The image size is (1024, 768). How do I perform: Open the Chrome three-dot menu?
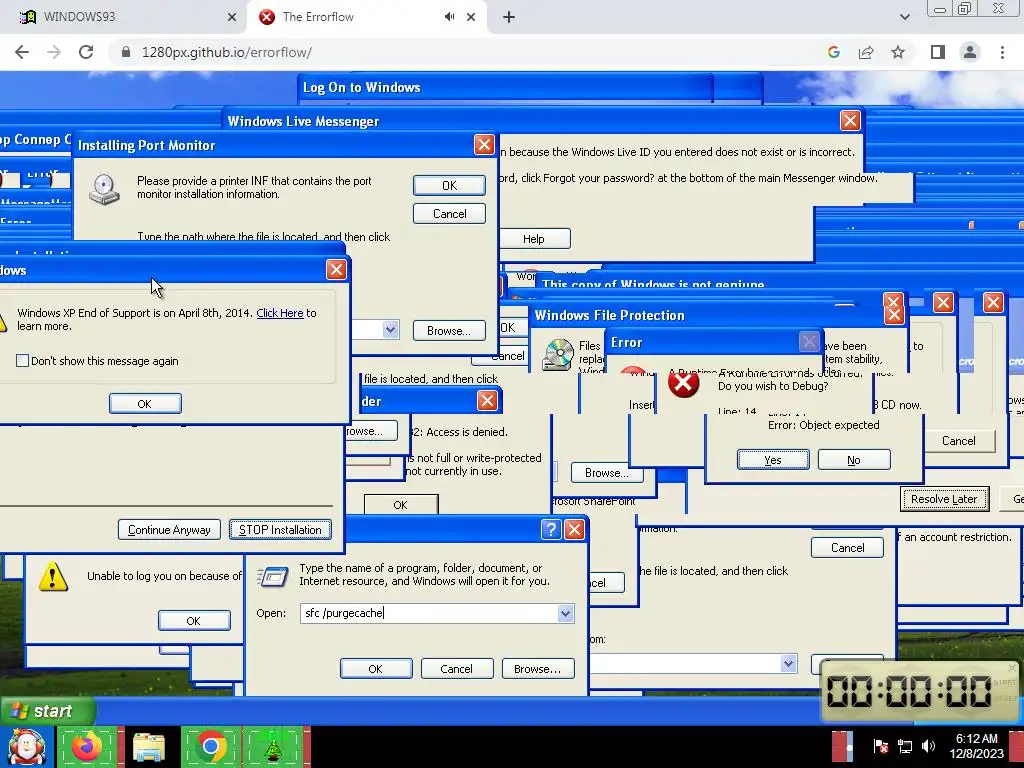tap(1002, 52)
